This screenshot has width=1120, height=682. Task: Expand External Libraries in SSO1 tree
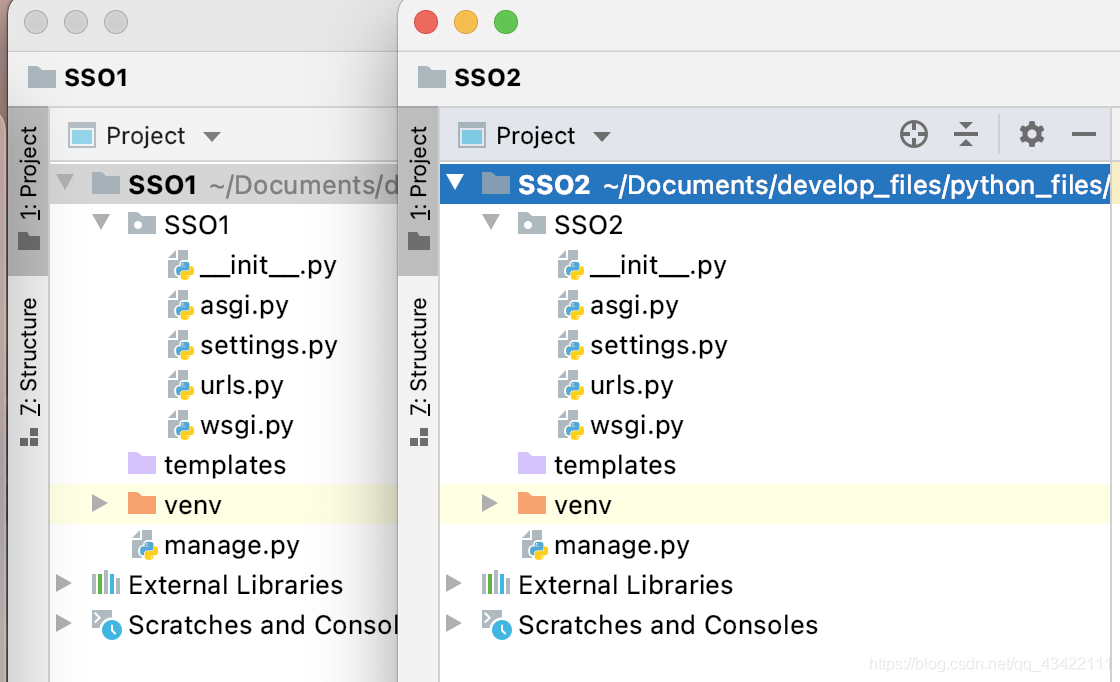coord(64,583)
